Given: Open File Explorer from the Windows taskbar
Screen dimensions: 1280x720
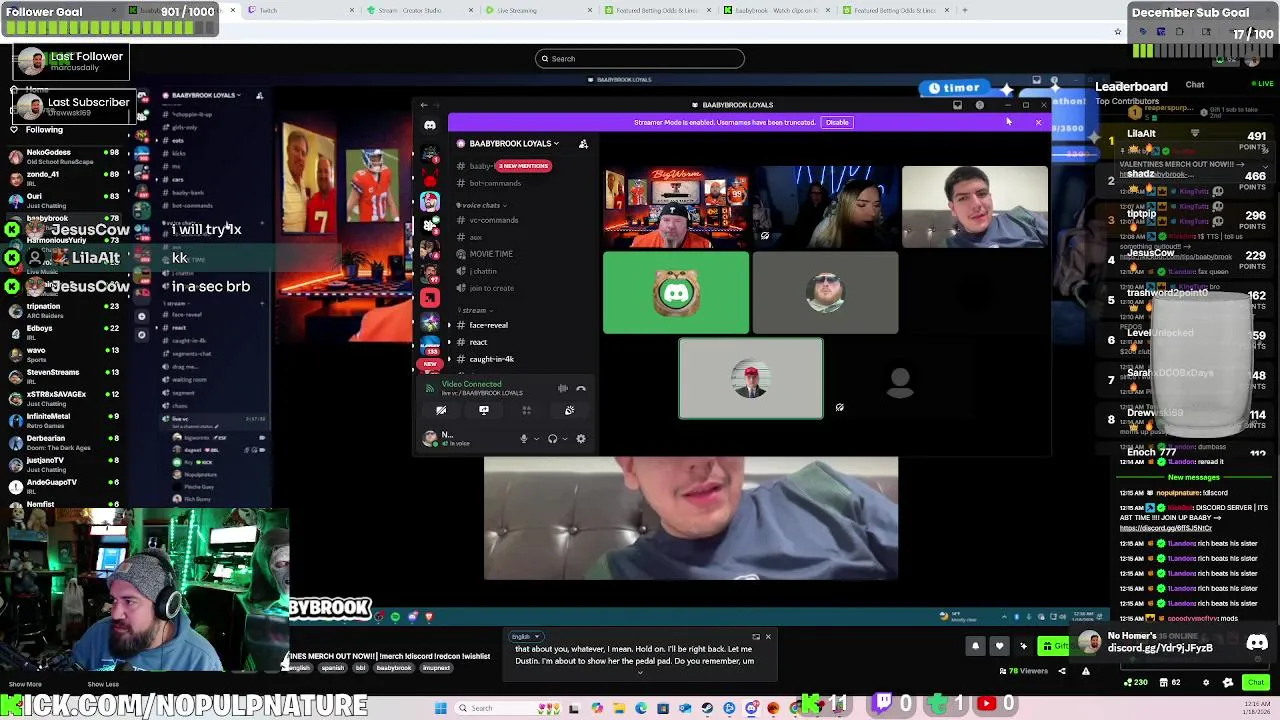Looking at the screenshot, I should pyautogui.click(x=619, y=708).
